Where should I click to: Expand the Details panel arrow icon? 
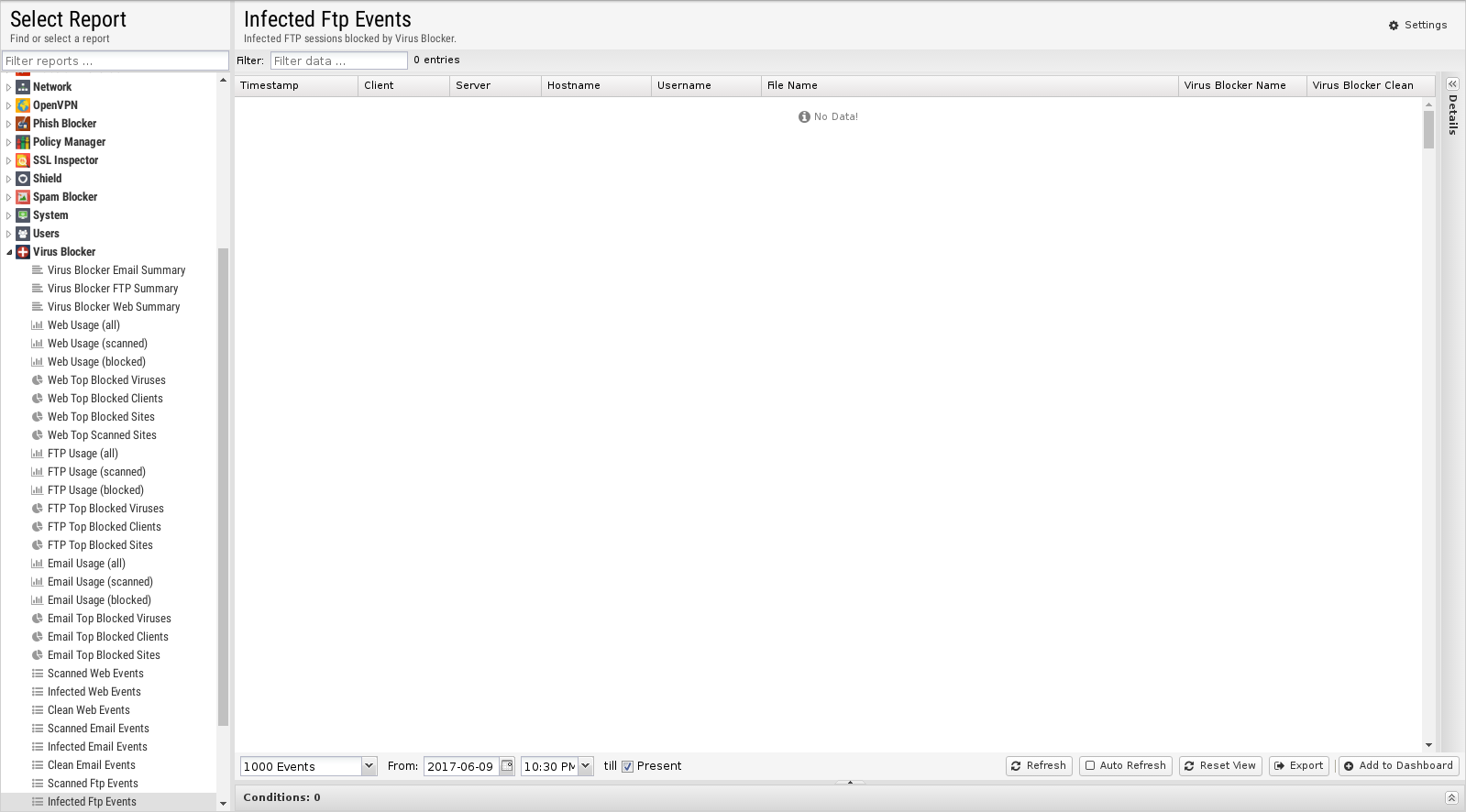pos(1452,84)
